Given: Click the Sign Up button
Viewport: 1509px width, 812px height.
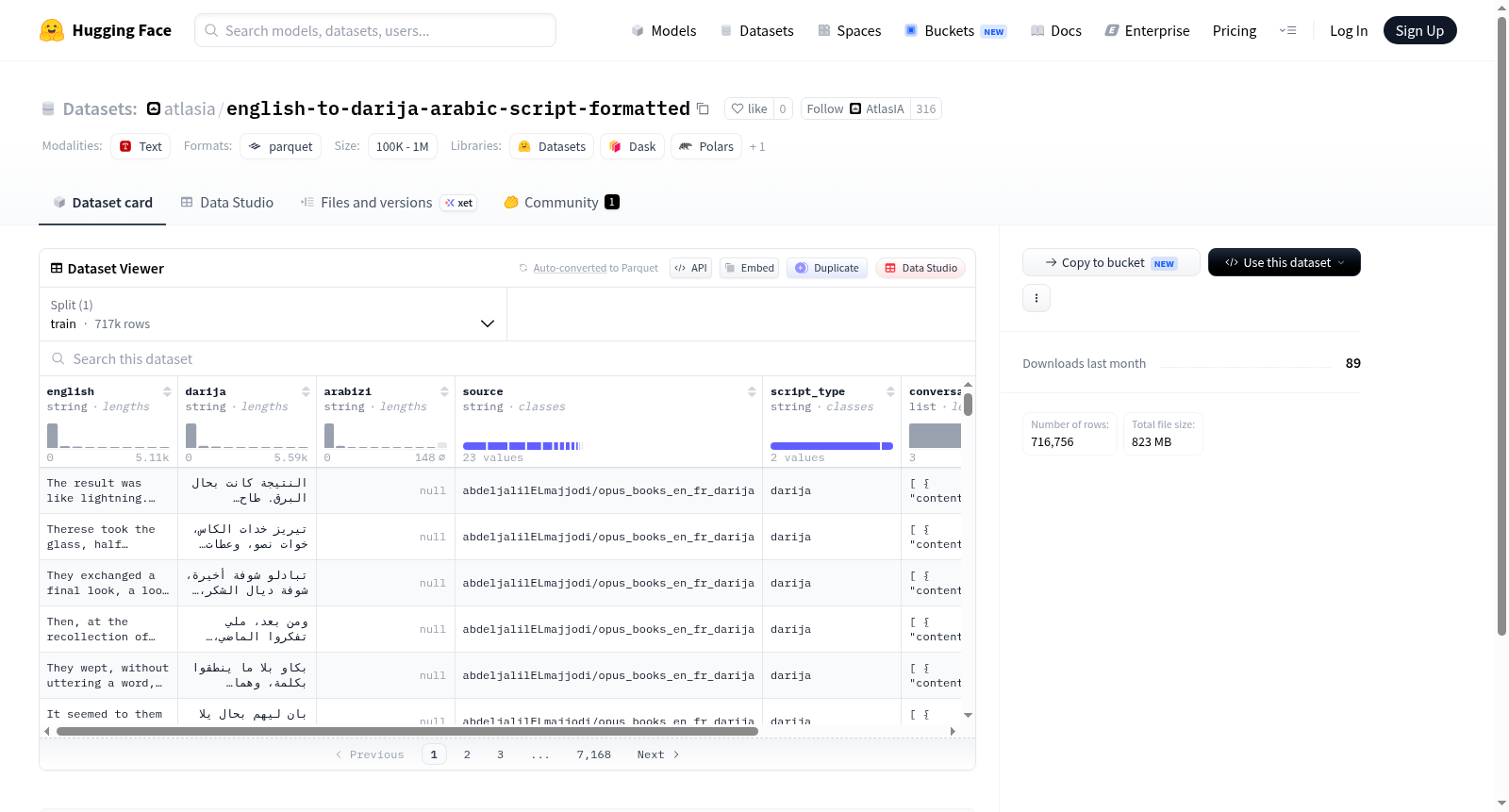Looking at the screenshot, I should pos(1419,30).
